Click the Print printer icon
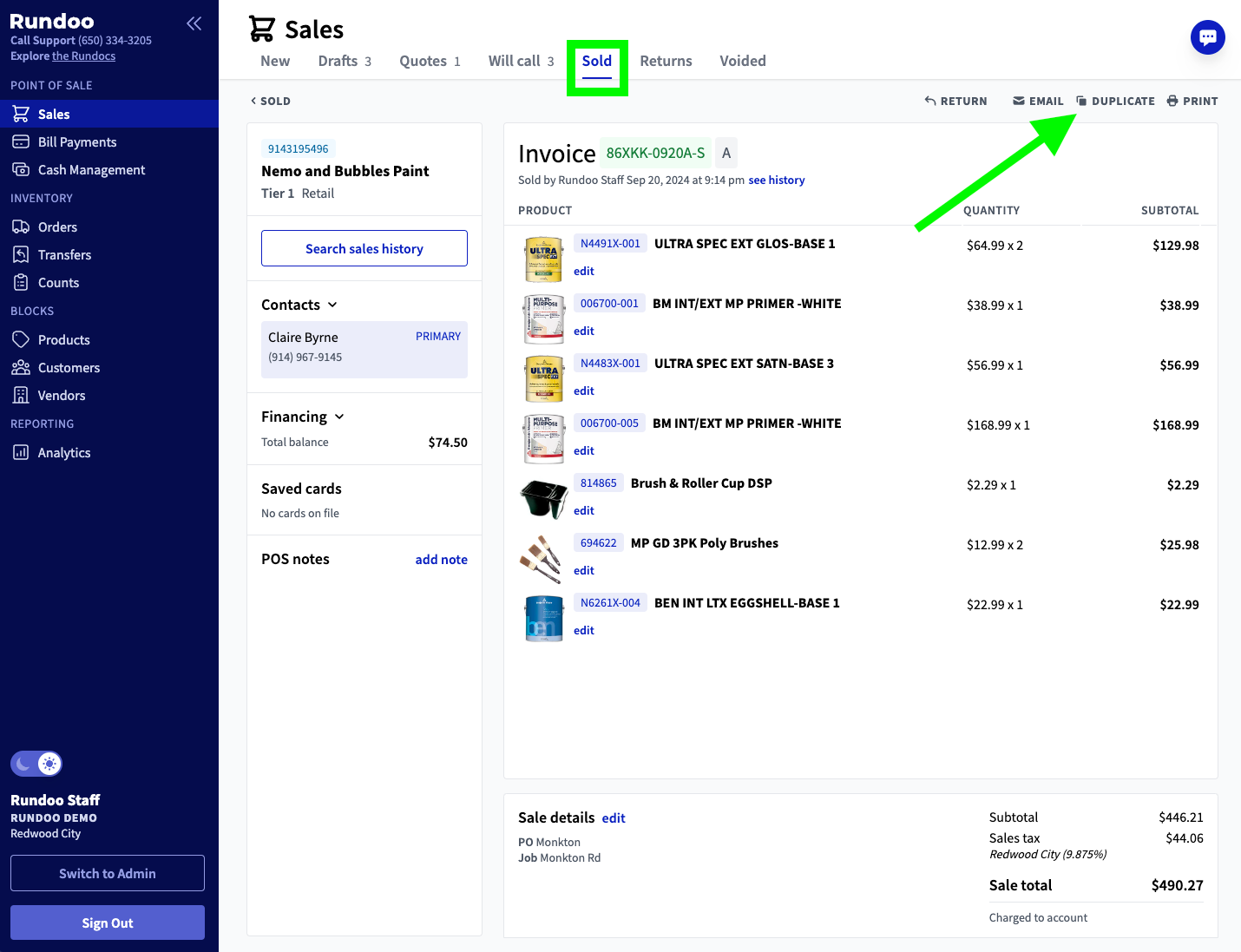The width and height of the screenshot is (1241, 952). point(1172,101)
